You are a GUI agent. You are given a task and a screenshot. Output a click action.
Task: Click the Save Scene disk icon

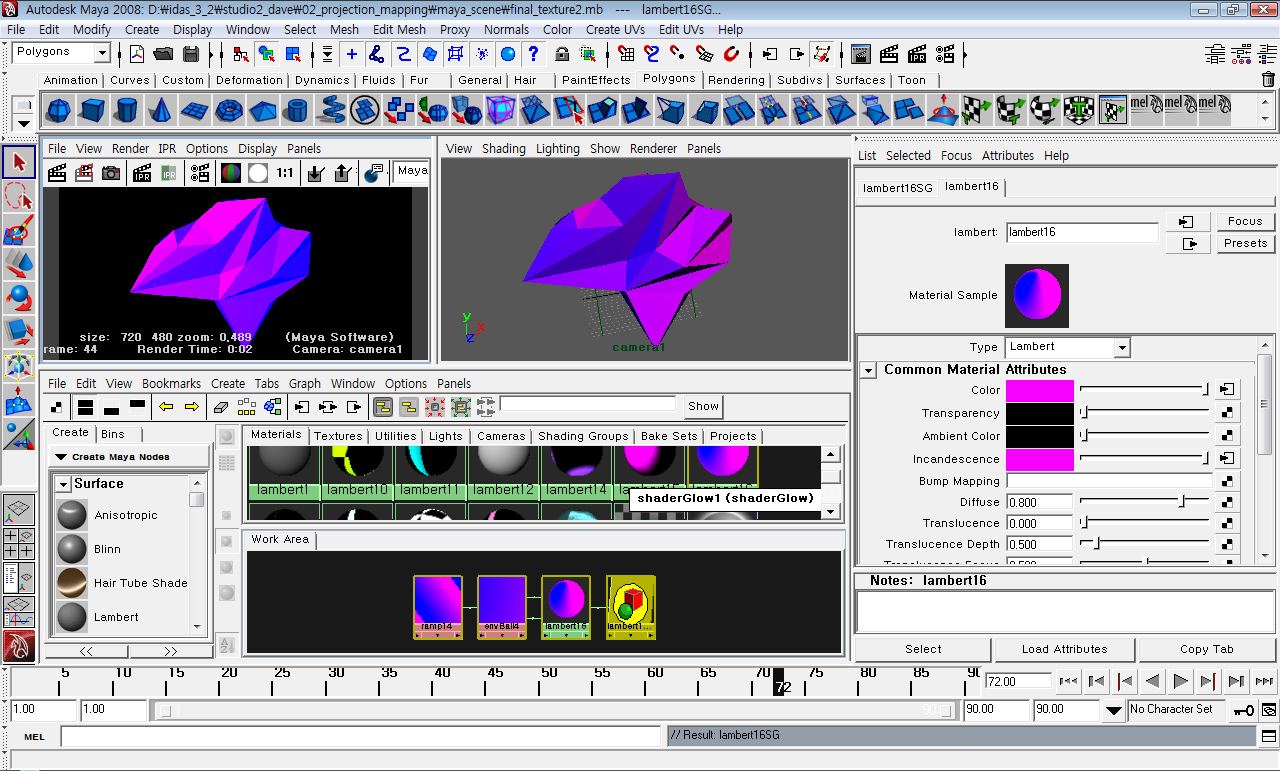click(191, 55)
